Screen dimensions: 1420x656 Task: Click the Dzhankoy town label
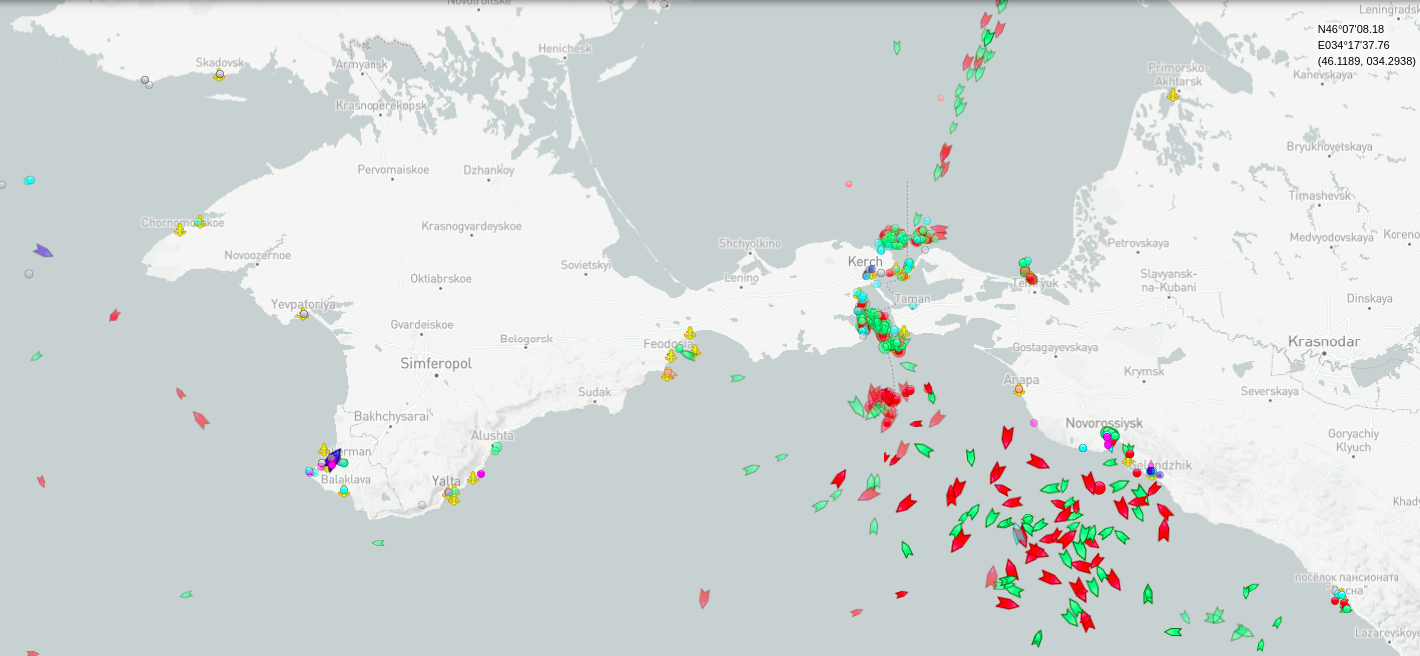[x=488, y=170]
